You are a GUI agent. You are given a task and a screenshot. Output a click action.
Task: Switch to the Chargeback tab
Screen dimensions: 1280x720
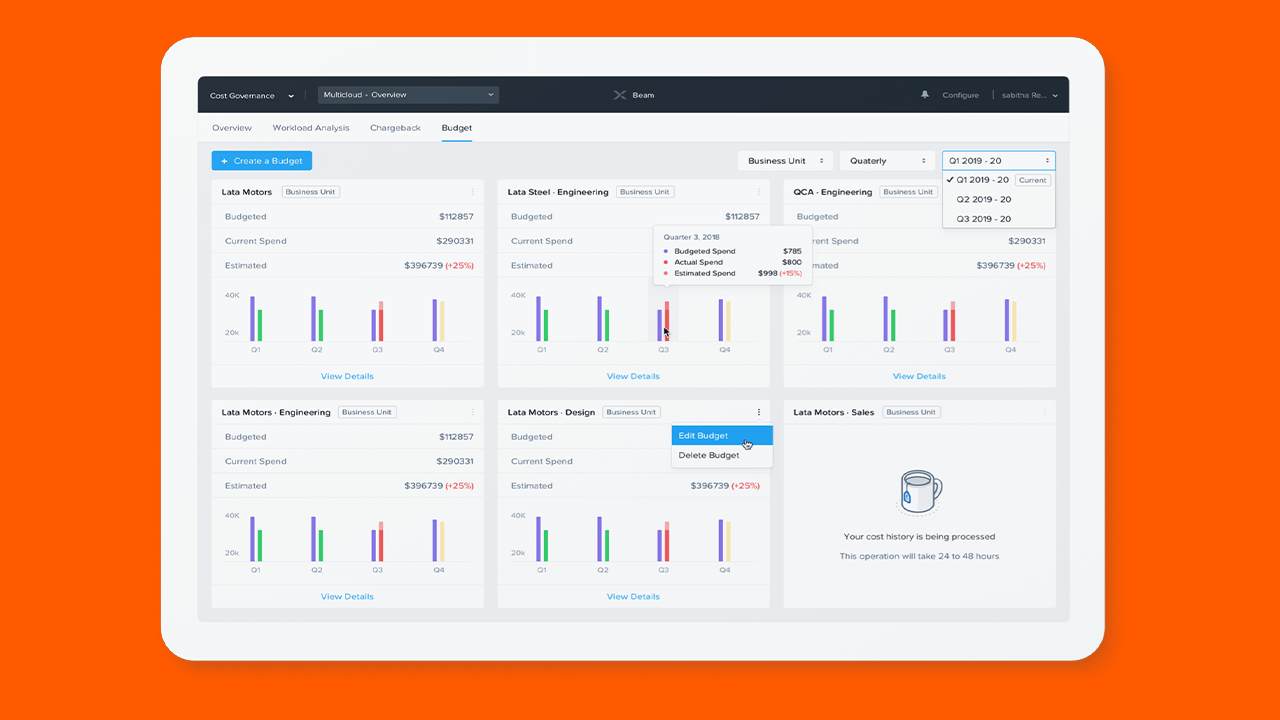click(x=395, y=128)
